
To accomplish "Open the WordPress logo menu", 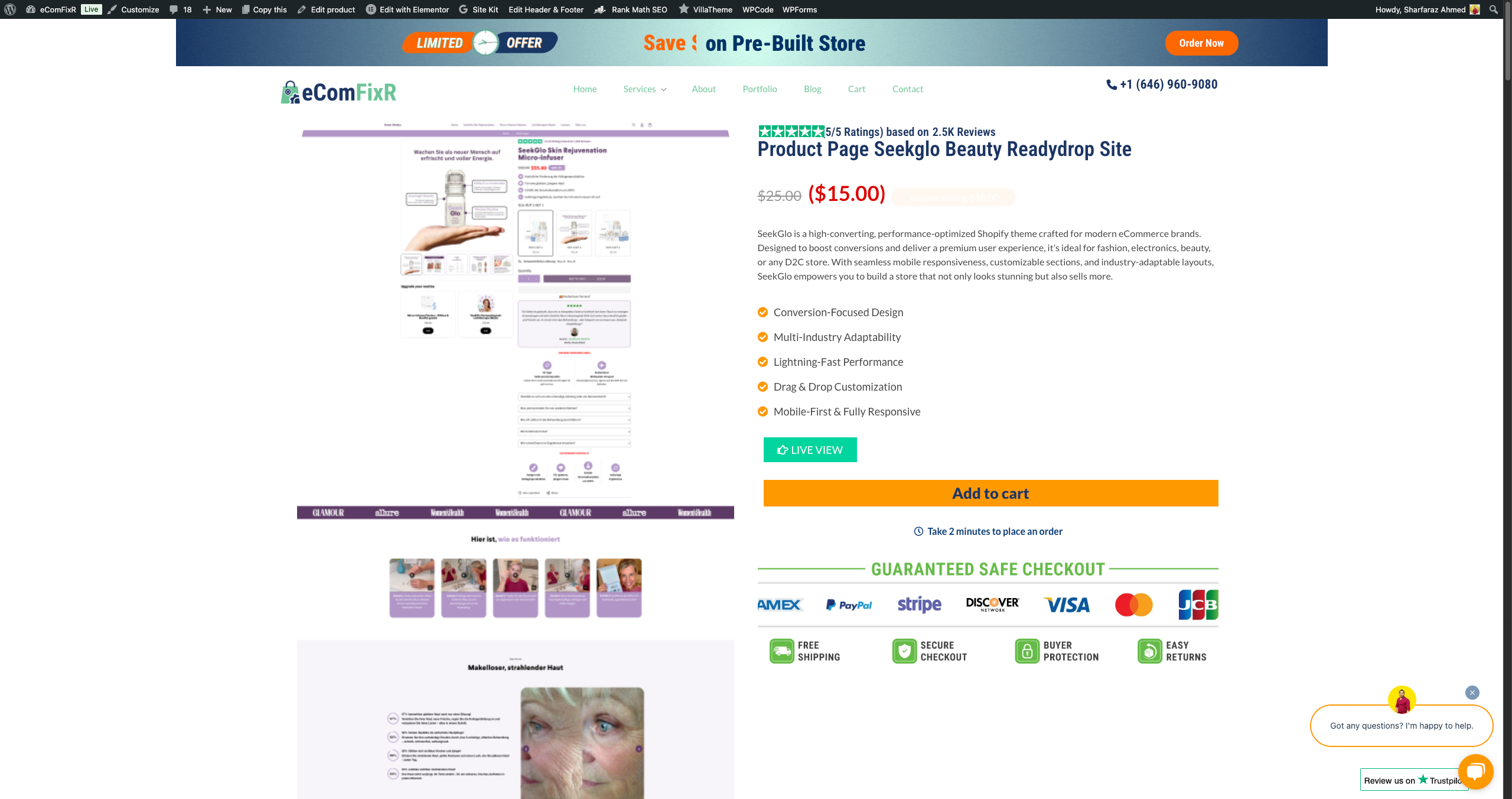I will (10, 9).
